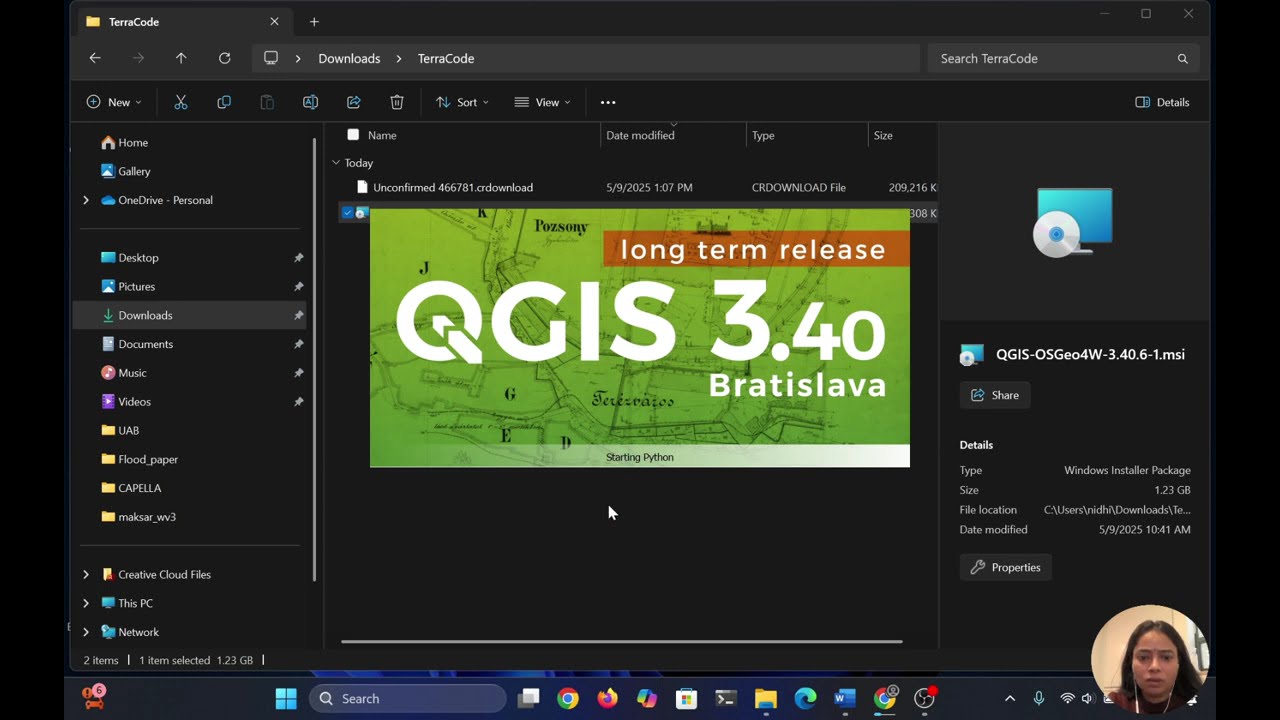Click the Wi-Fi icon in system tray
The height and width of the screenshot is (720, 1280).
click(1068, 698)
